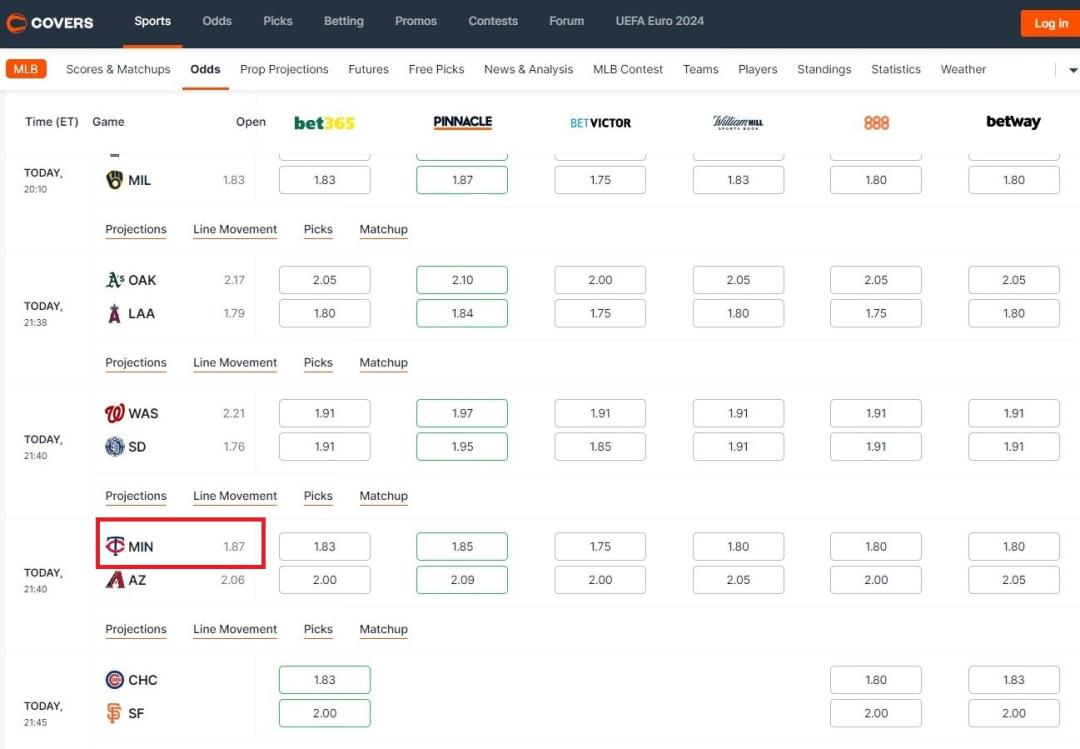1080x749 pixels.
Task: Select BetVictor odds 1.75 for LAA
Action: pos(600,314)
